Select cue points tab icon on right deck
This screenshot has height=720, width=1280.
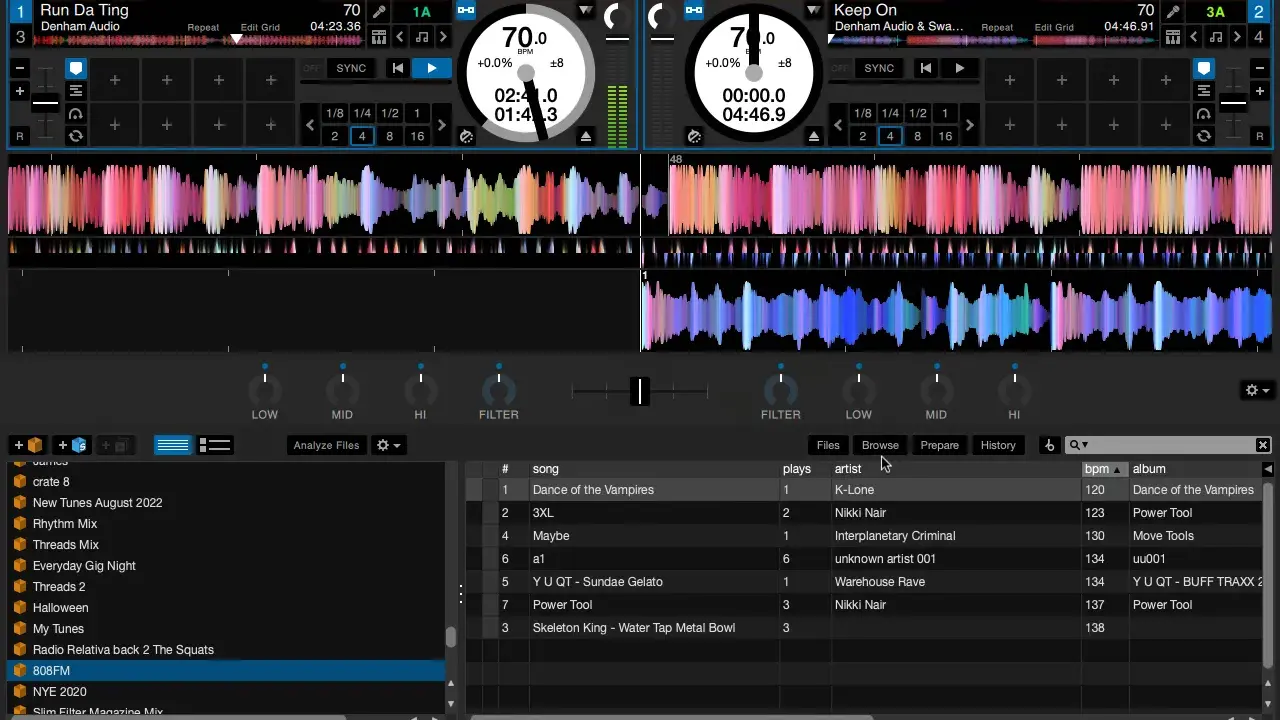(x=1204, y=68)
